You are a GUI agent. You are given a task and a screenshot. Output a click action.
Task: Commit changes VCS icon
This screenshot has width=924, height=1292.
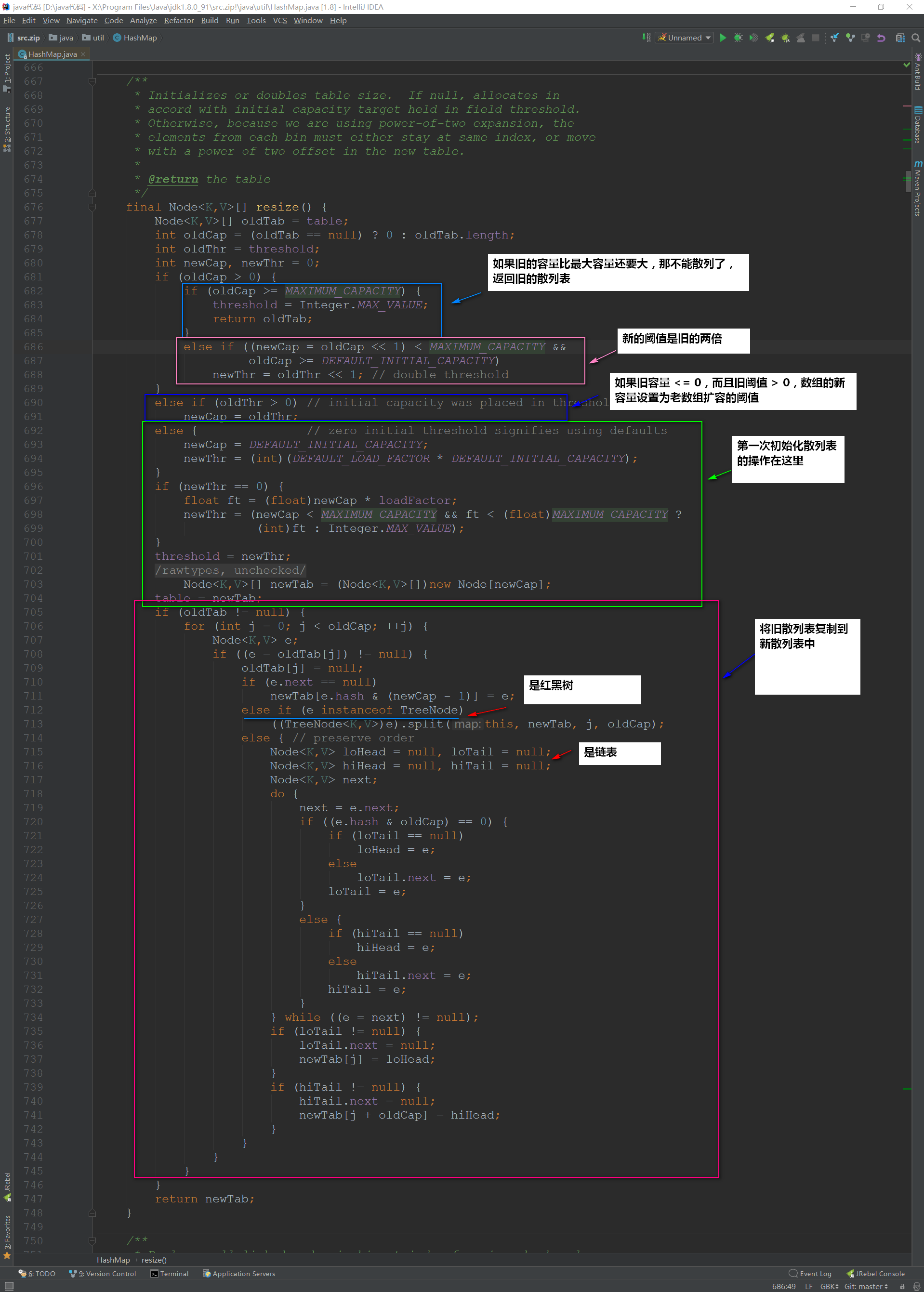pos(850,38)
